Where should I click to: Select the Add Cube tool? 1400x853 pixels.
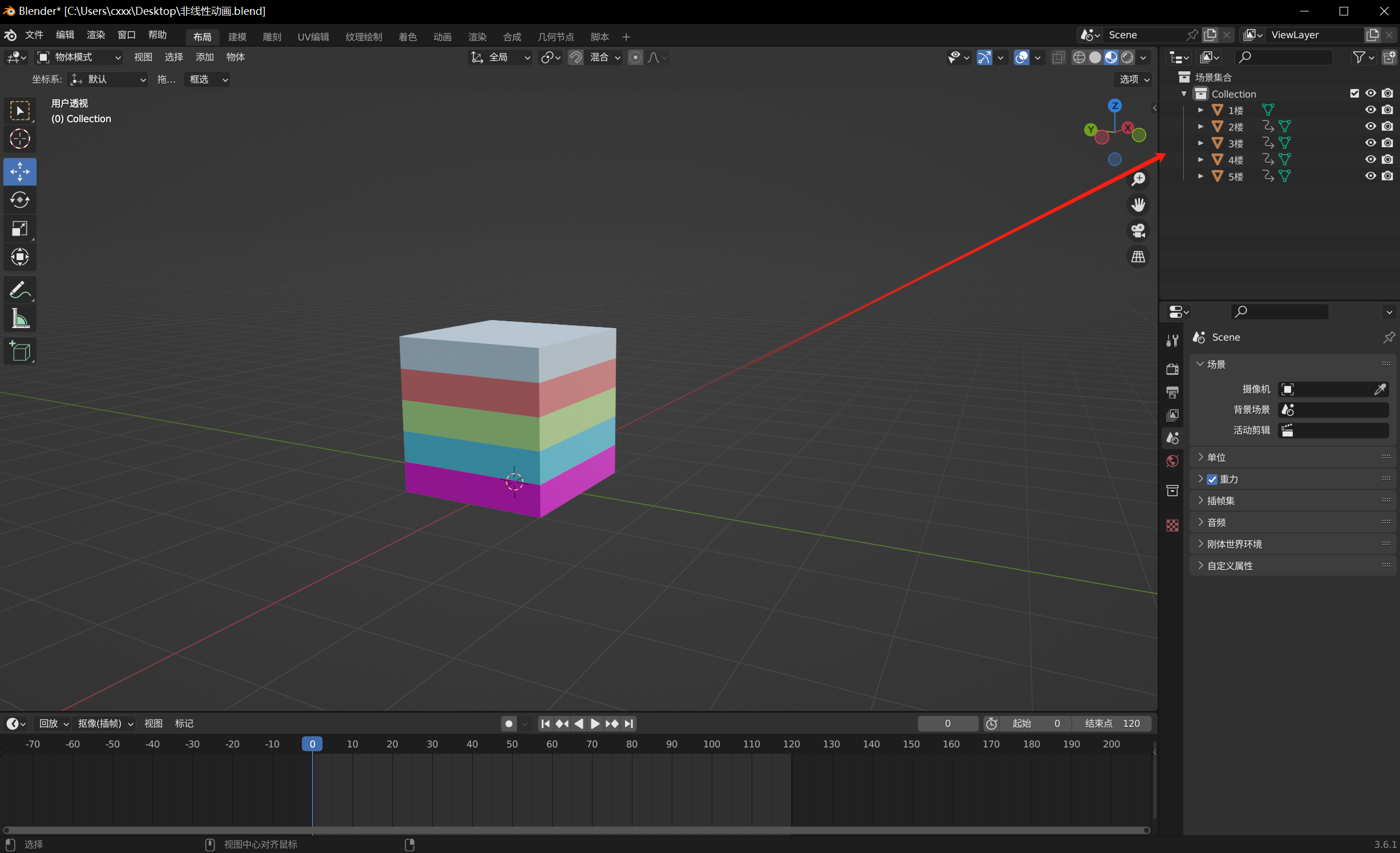point(20,351)
